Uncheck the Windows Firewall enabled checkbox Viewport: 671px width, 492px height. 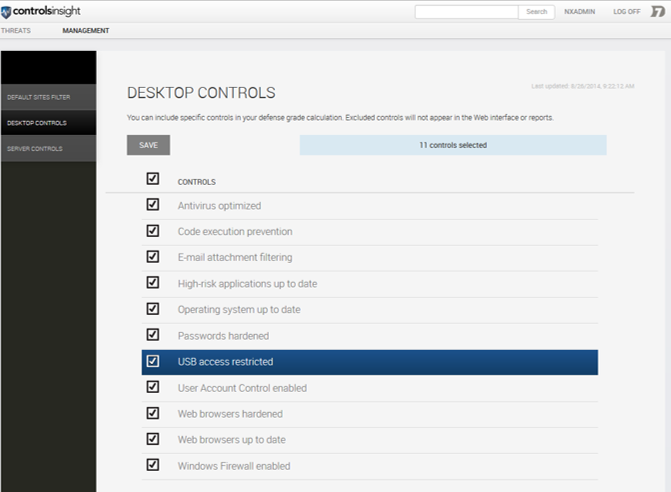click(153, 465)
